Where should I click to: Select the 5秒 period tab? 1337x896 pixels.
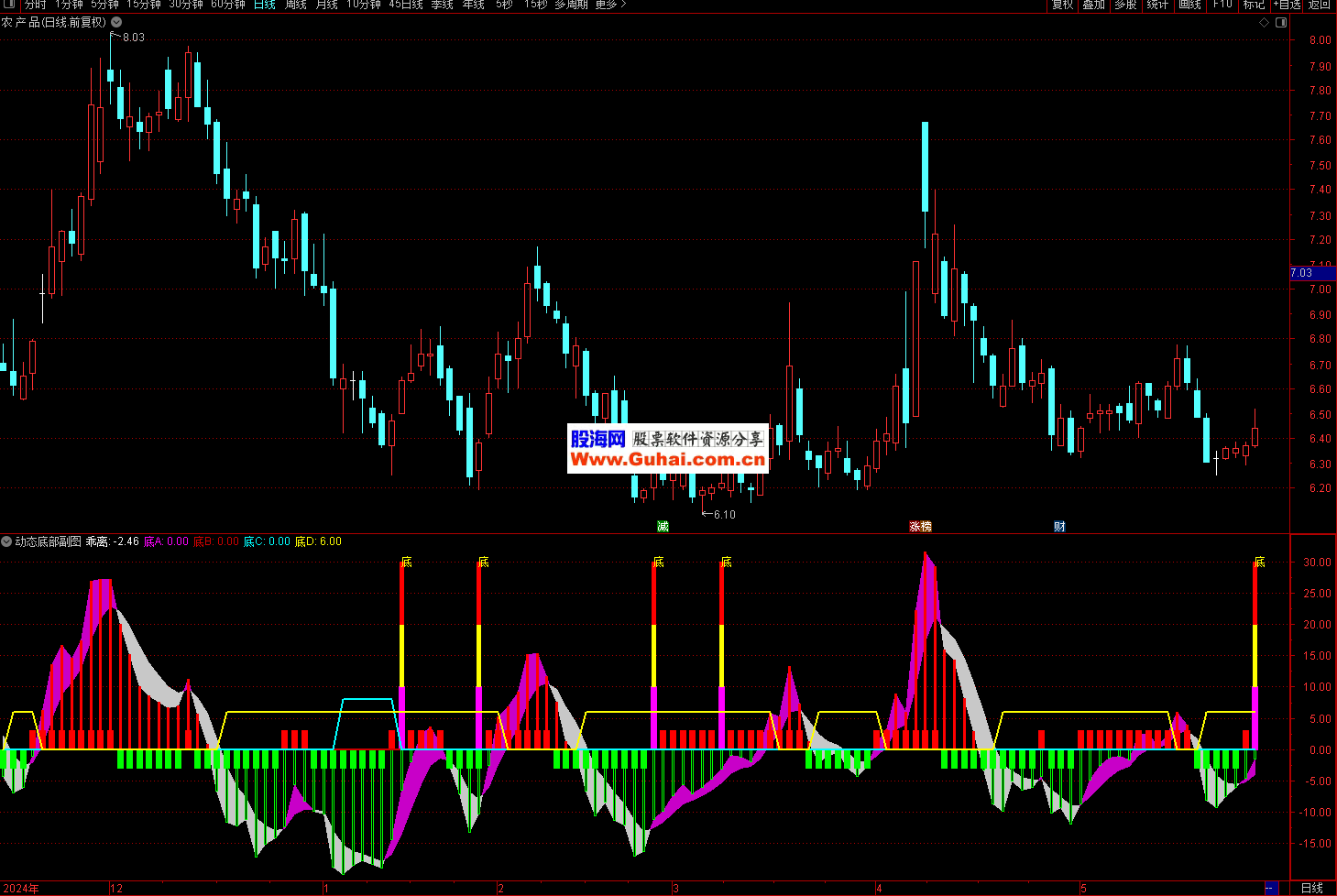504,5
